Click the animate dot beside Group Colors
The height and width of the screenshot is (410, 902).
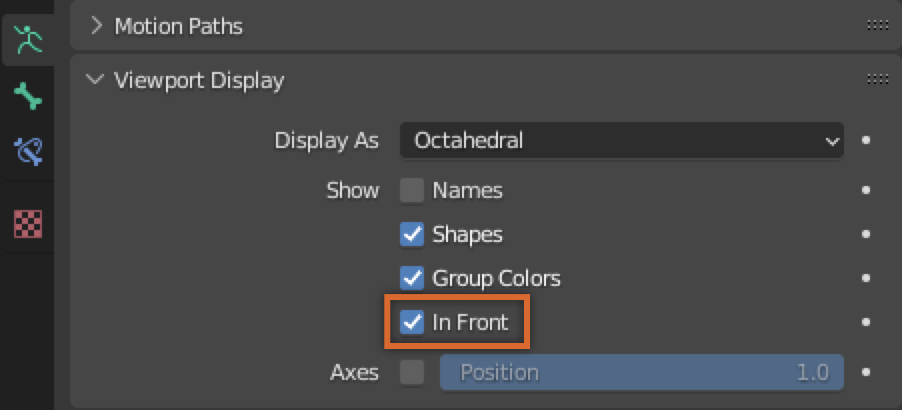(x=866, y=278)
